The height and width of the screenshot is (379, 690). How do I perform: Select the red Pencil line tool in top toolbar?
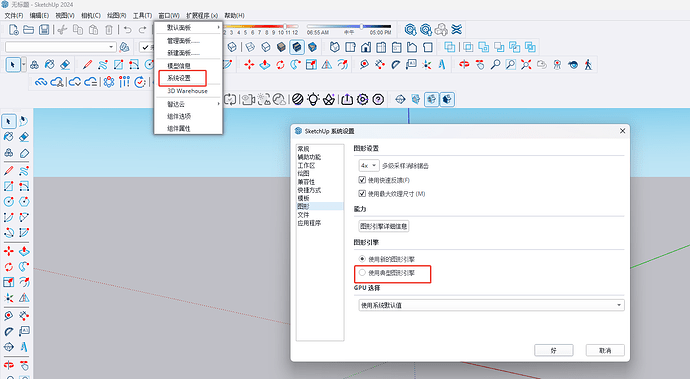tap(87, 65)
